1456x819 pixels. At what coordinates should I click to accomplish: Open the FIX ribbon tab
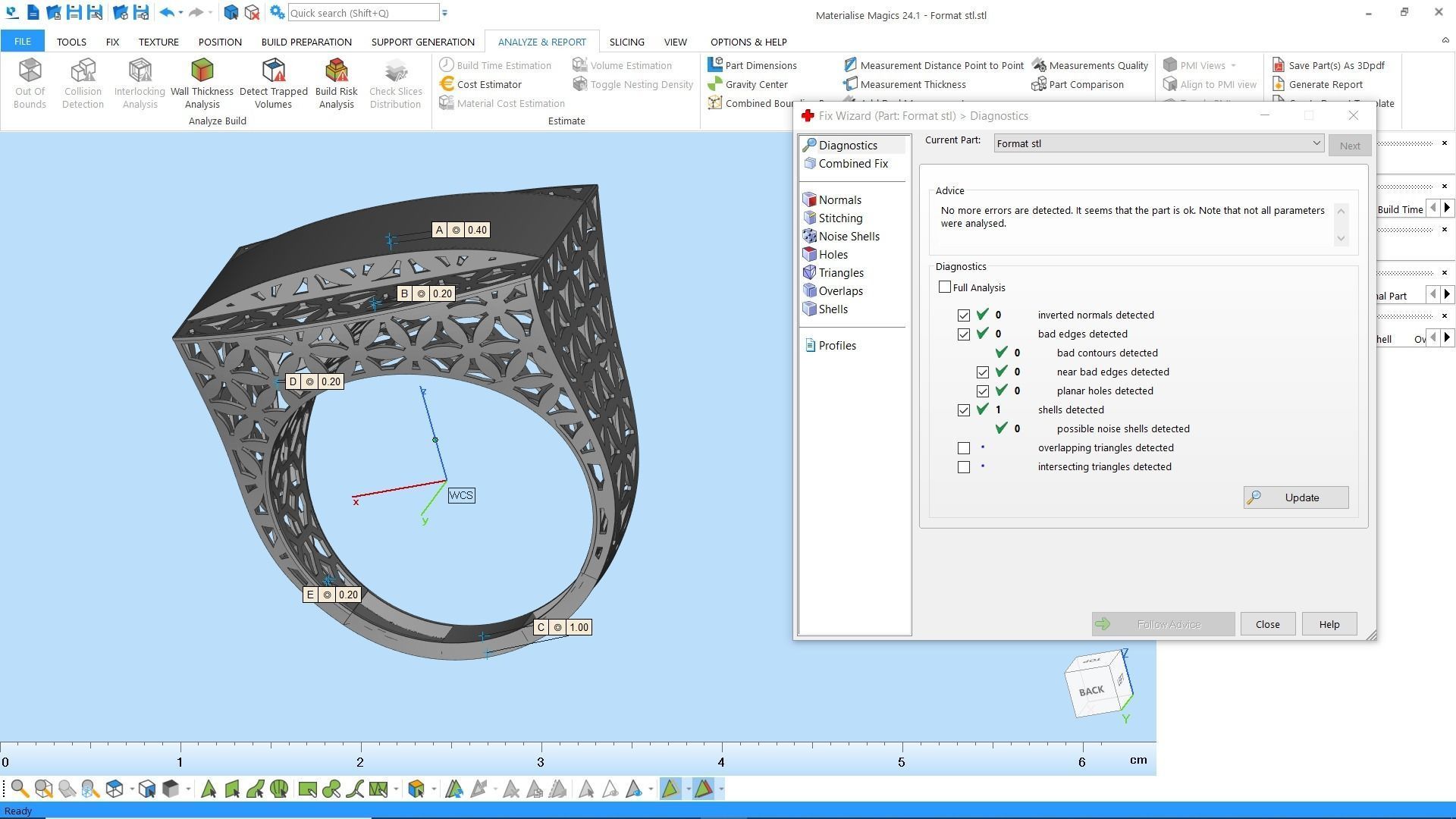point(112,42)
